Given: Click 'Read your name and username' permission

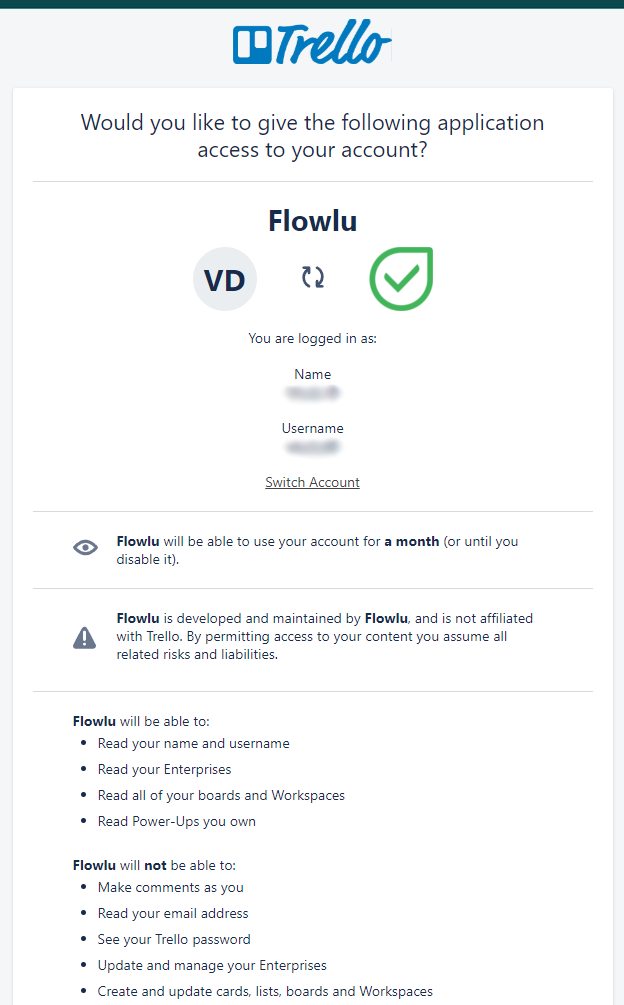Looking at the screenshot, I should click(x=193, y=743).
